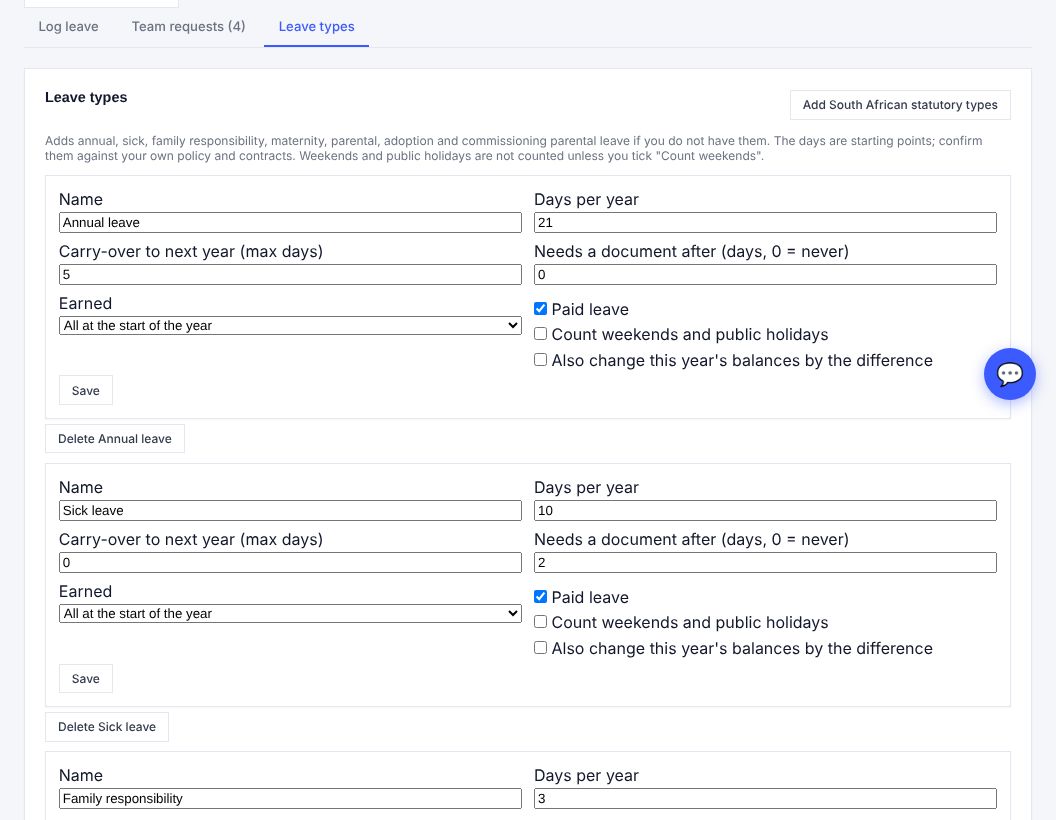Tick balance difference checkbox for Sick leave
This screenshot has height=820, width=1056.
pos(540,648)
